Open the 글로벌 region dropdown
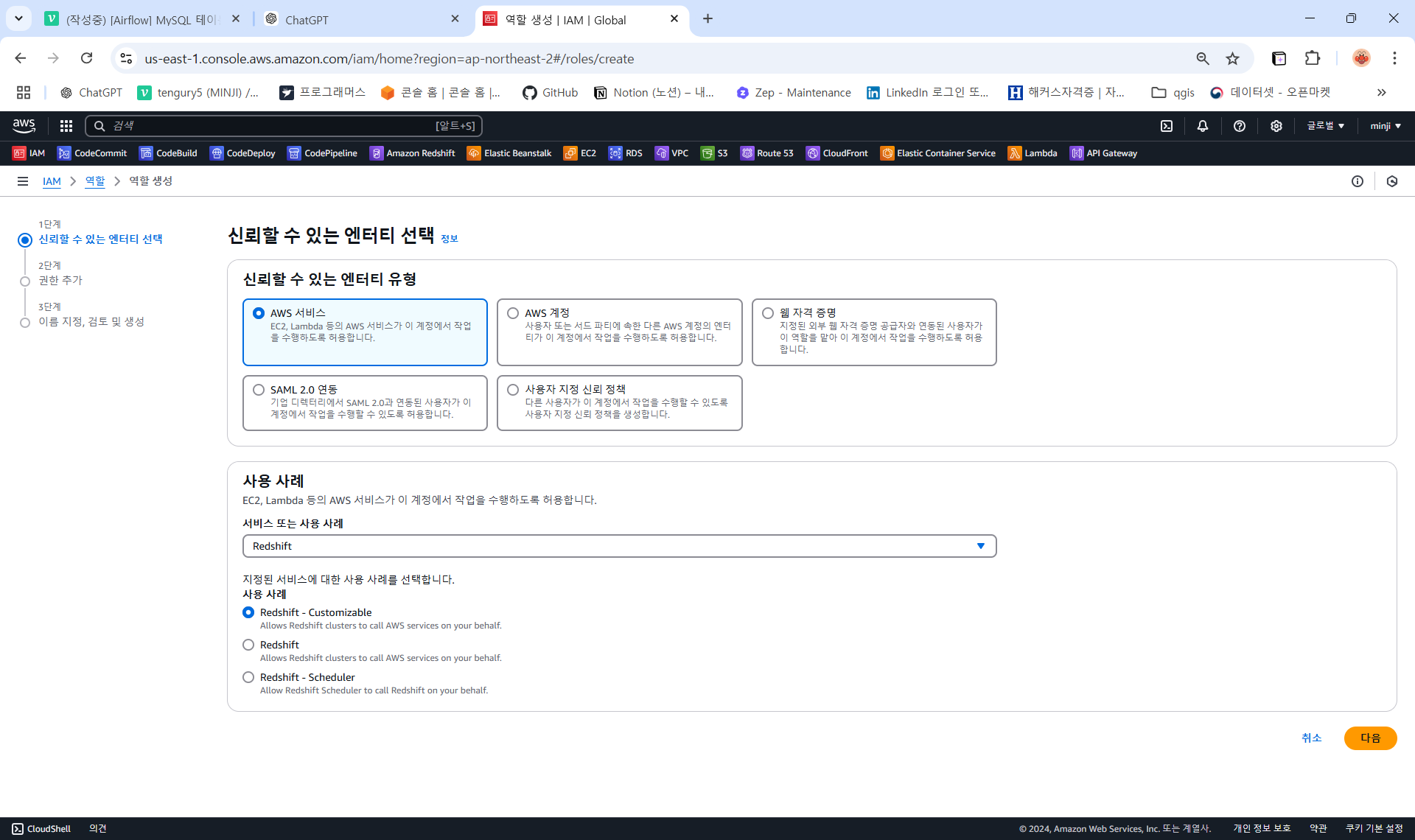The width and height of the screenshot is (1415, 840). 1325,126
